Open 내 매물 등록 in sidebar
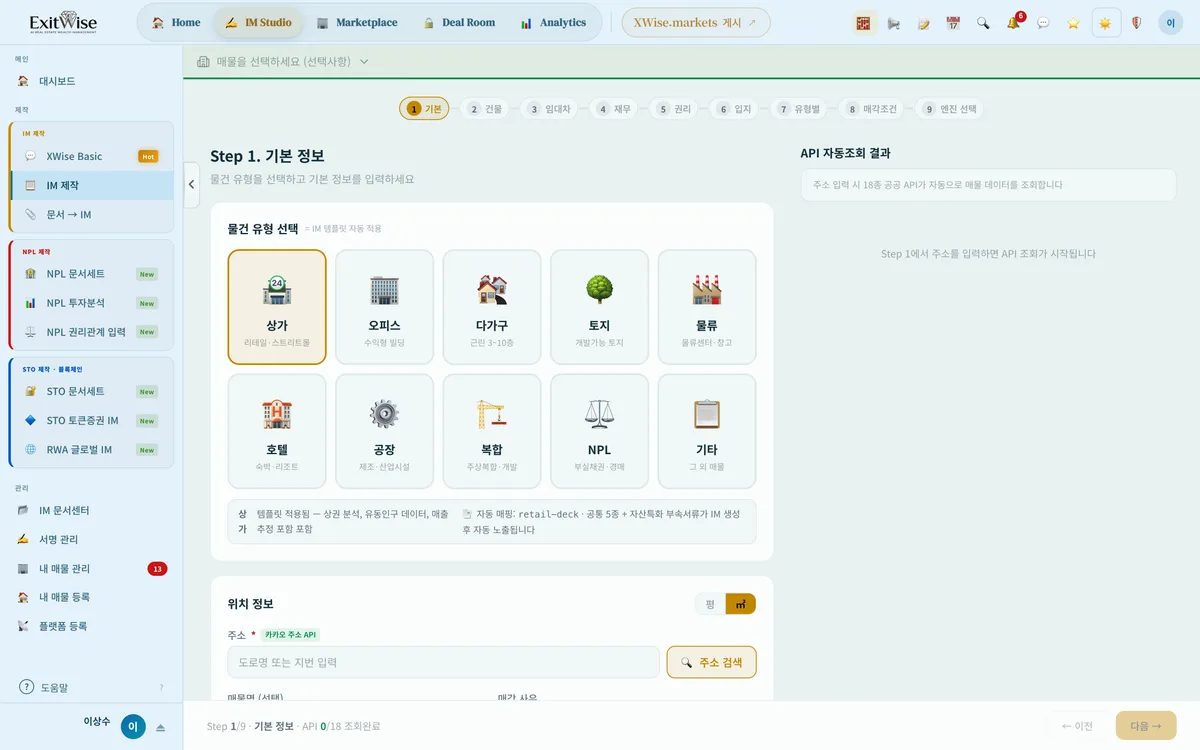This screenshot has height=750, width=1200. [91, 597]
